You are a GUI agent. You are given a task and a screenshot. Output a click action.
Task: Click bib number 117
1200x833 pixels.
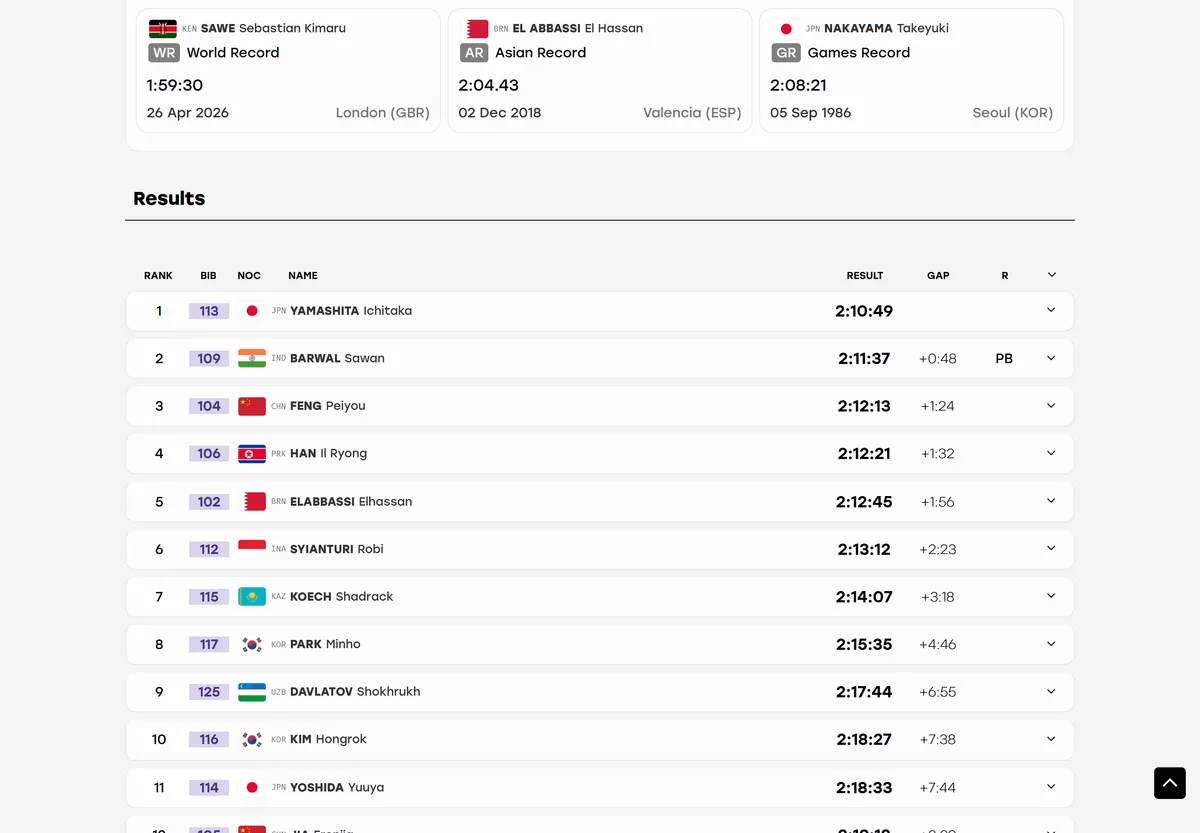(209, 645)
